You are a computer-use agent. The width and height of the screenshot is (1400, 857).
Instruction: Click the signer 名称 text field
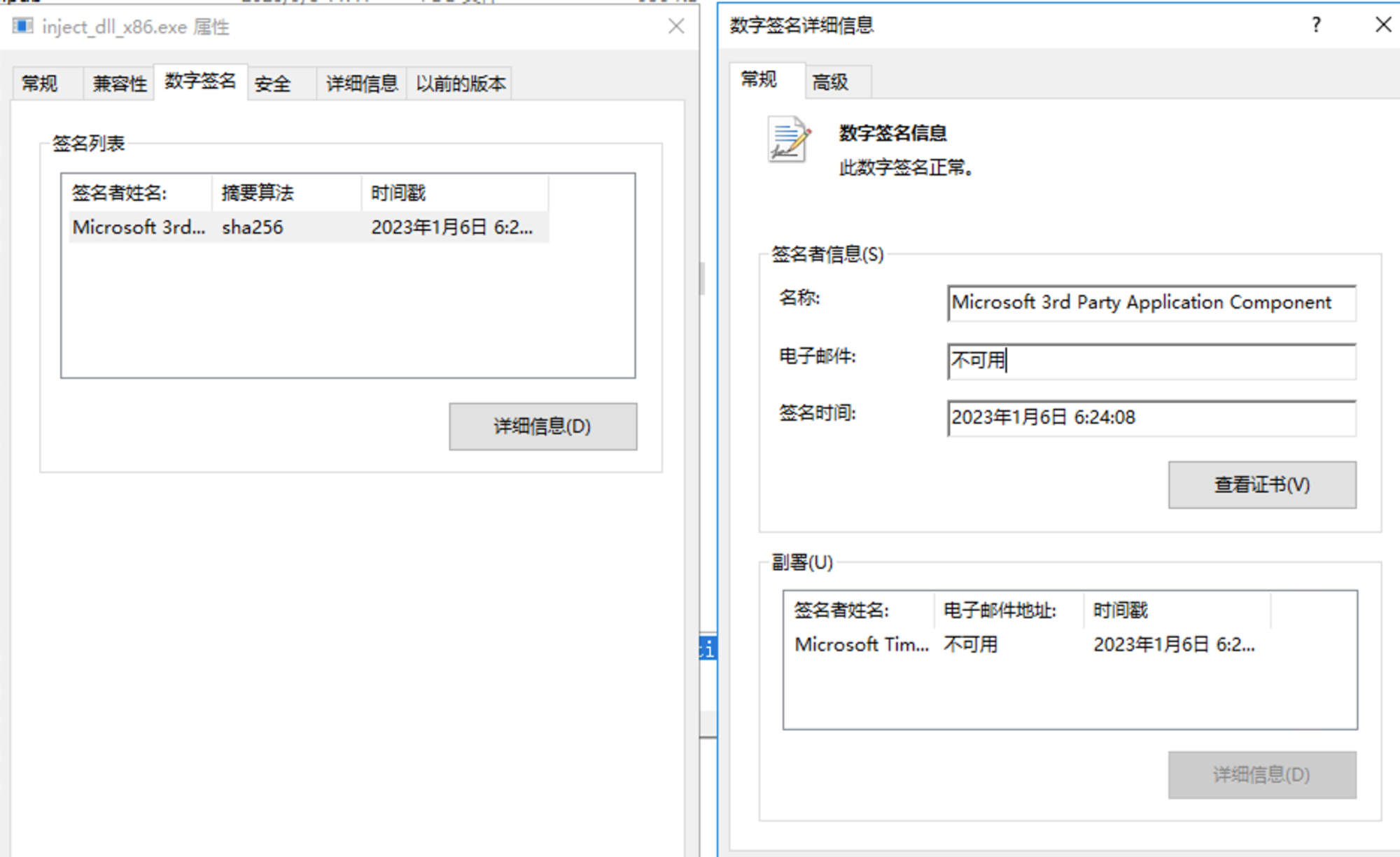pos(1151,303)
